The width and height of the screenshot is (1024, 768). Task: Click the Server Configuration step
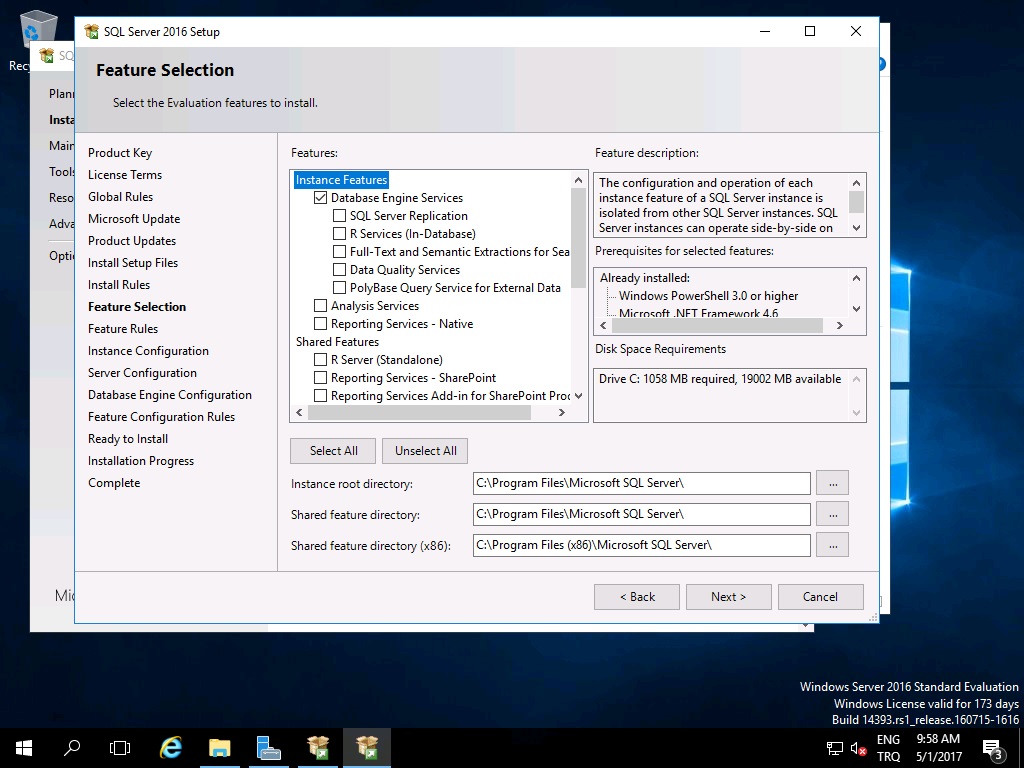(x=142, y=373)
